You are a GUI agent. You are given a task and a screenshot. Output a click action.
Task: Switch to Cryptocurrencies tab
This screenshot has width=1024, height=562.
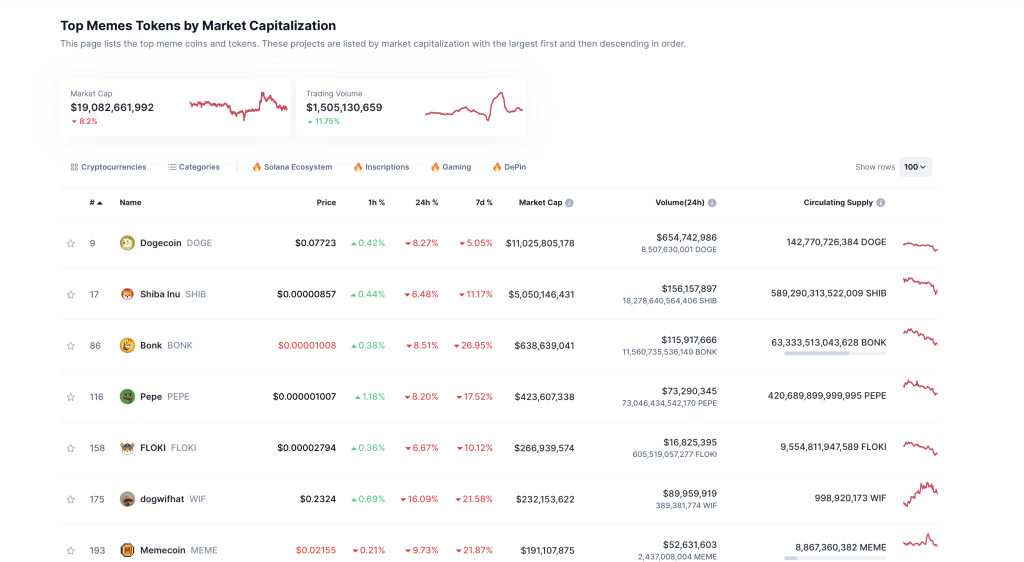[x=108, y=167]
